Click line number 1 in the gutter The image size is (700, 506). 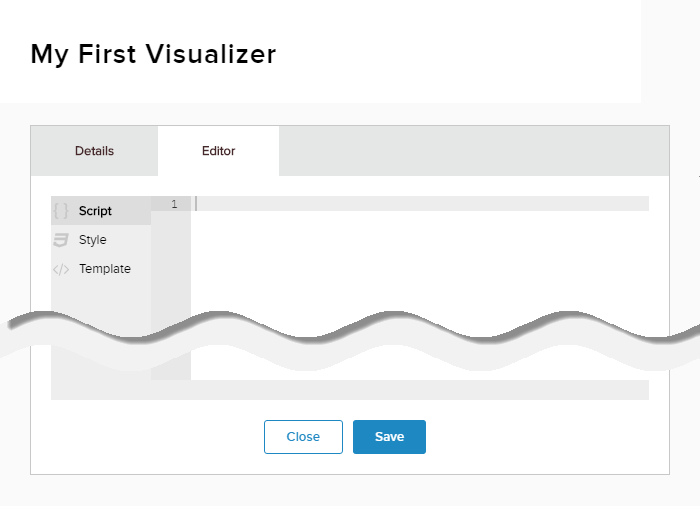coord(173,204)
